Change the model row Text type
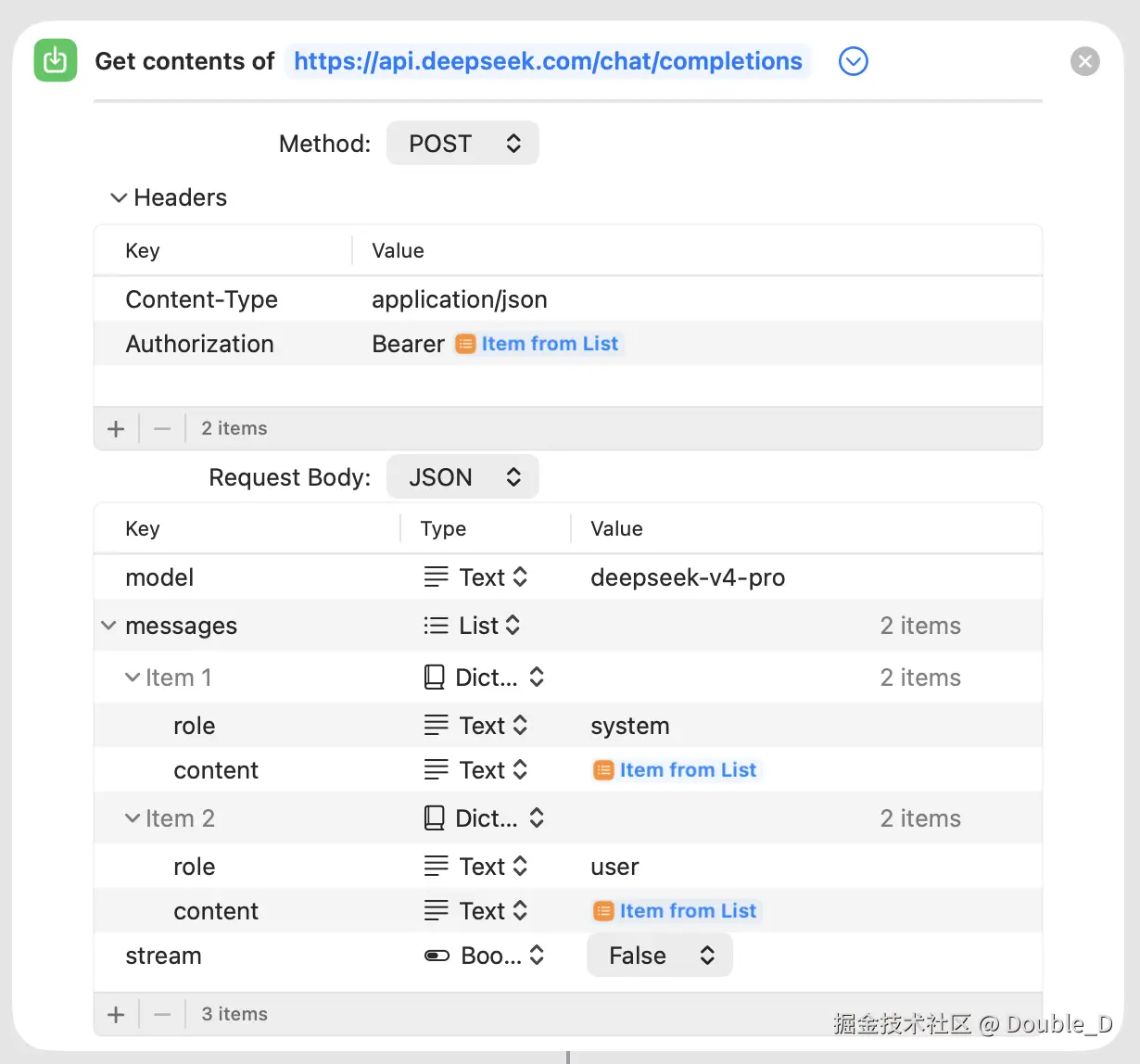The image size is (1140, 1064). 475,577
